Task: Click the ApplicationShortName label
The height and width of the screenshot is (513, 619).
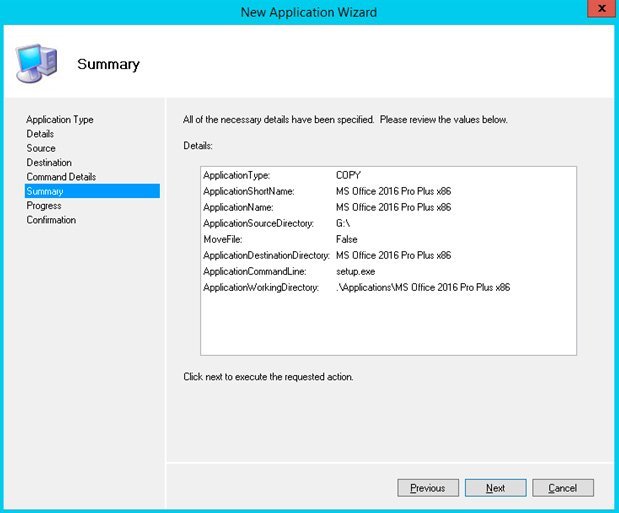Action: coord(249,191)
